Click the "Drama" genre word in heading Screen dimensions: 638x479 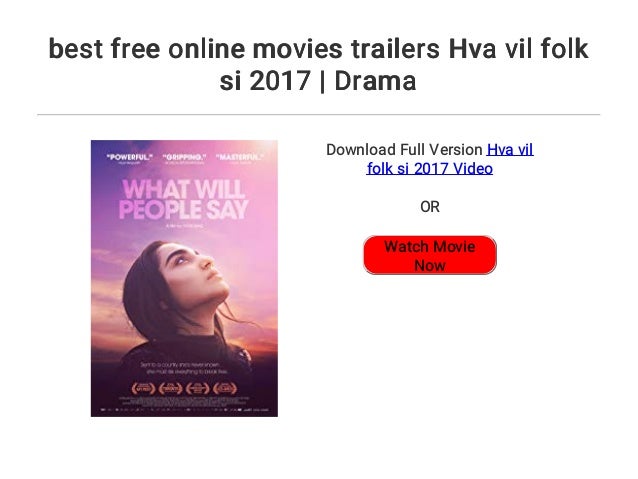[x=375, y=81]
